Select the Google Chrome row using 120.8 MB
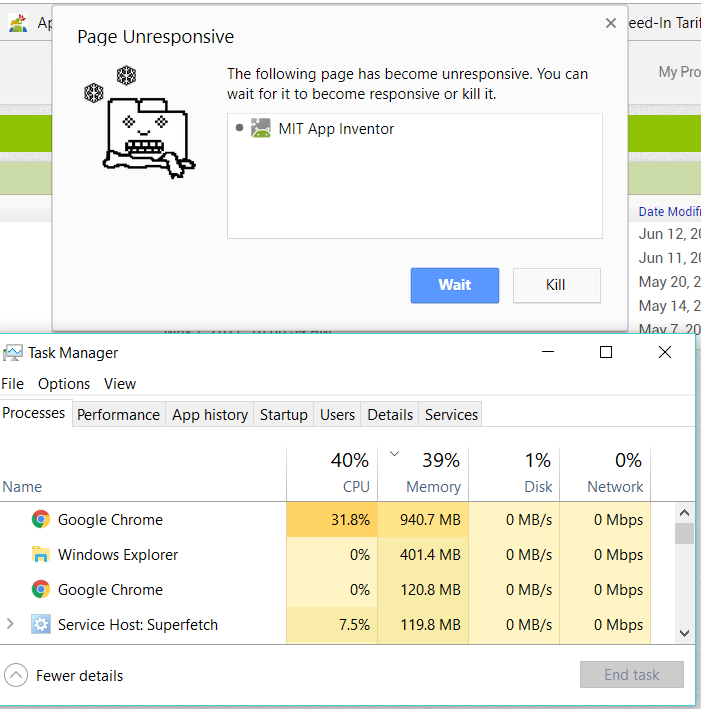The image size is (701, 709). tap(325, 590)
